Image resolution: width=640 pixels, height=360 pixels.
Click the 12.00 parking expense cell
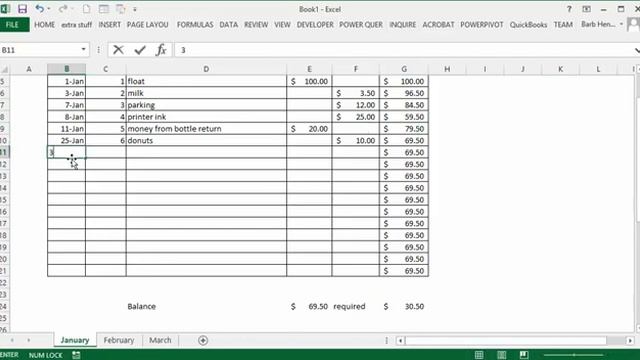point(356,105)
